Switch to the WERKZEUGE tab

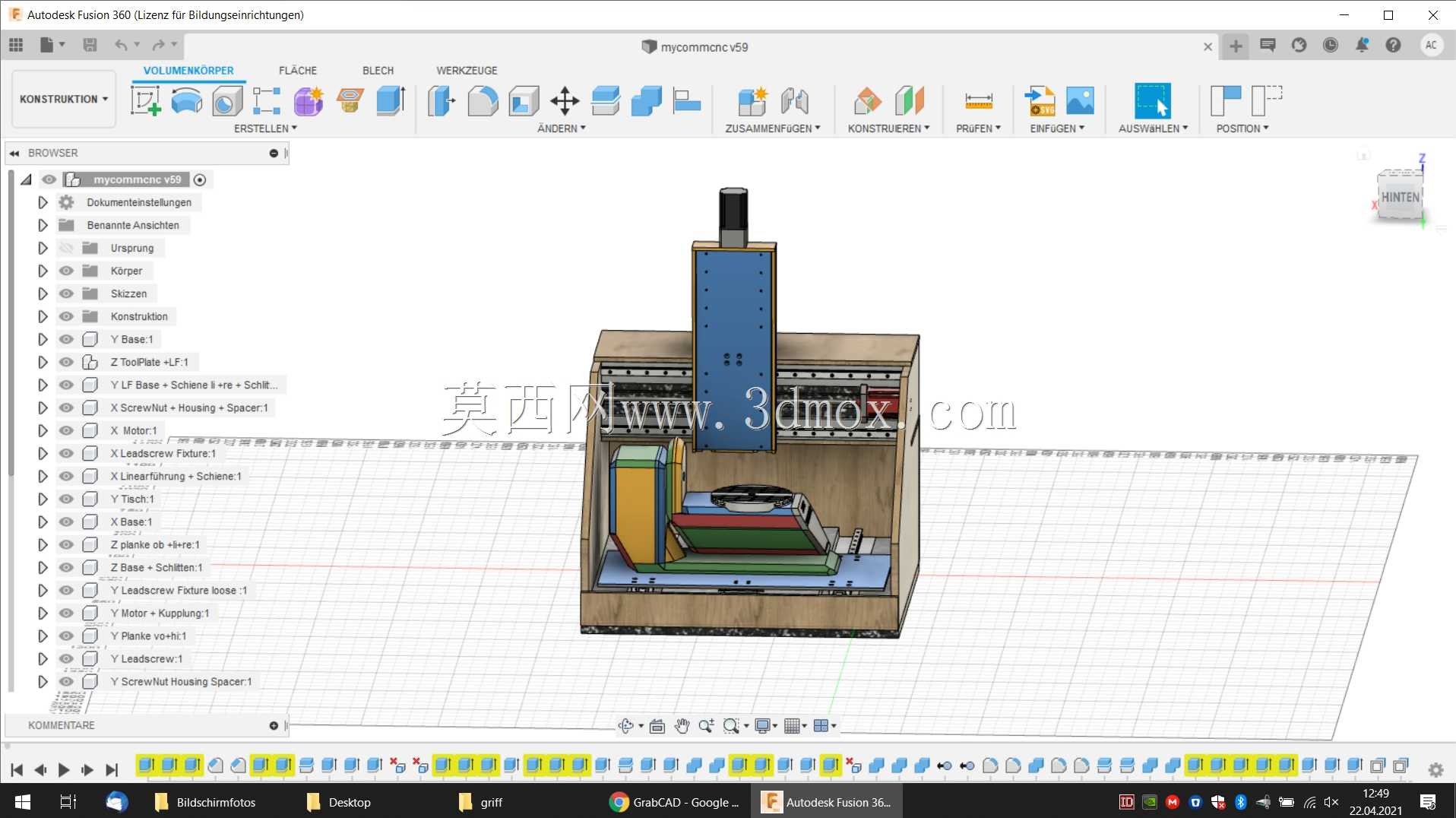click(x=467, y=70)
